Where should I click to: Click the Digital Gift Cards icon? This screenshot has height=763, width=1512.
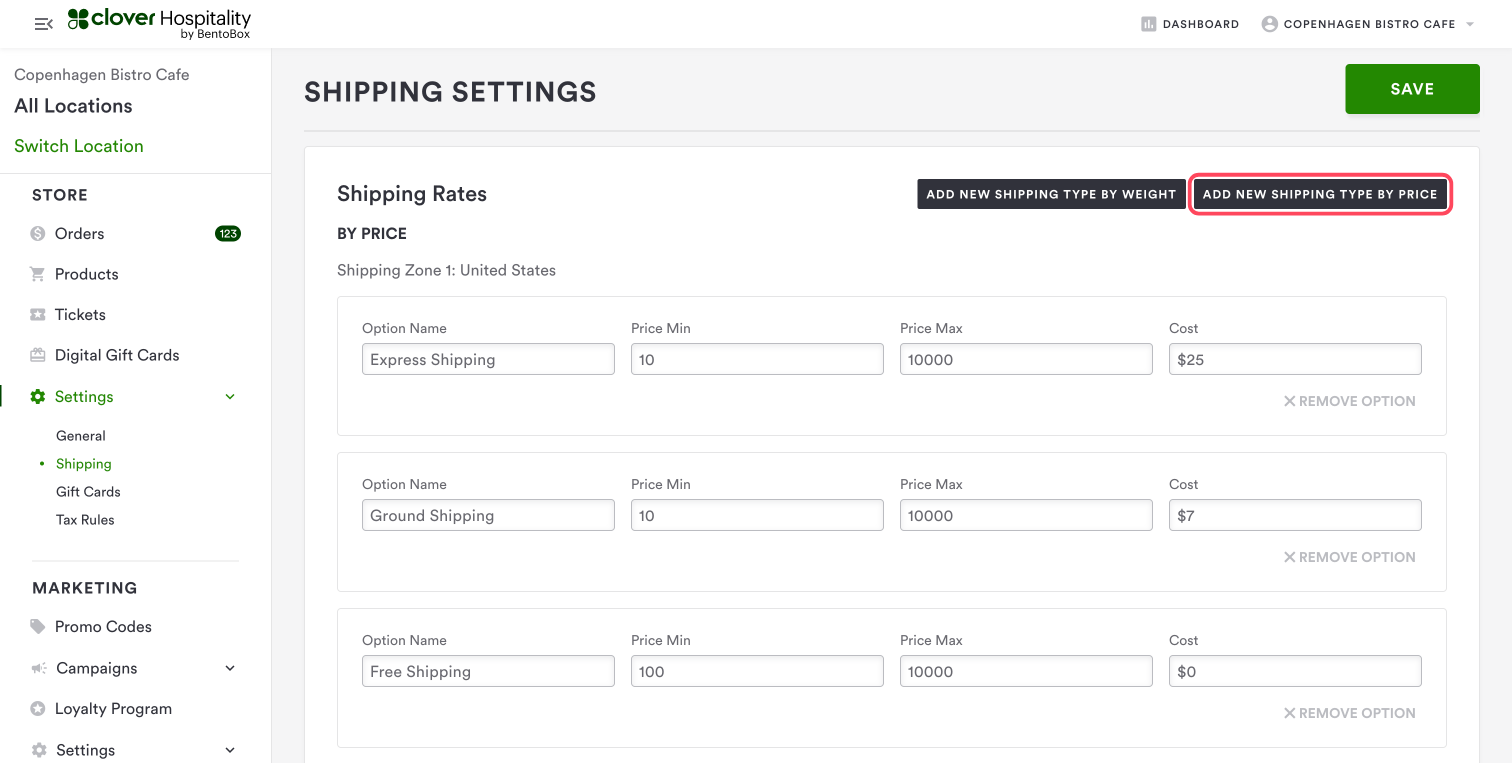pyautogui.click(x=38, y=355)
